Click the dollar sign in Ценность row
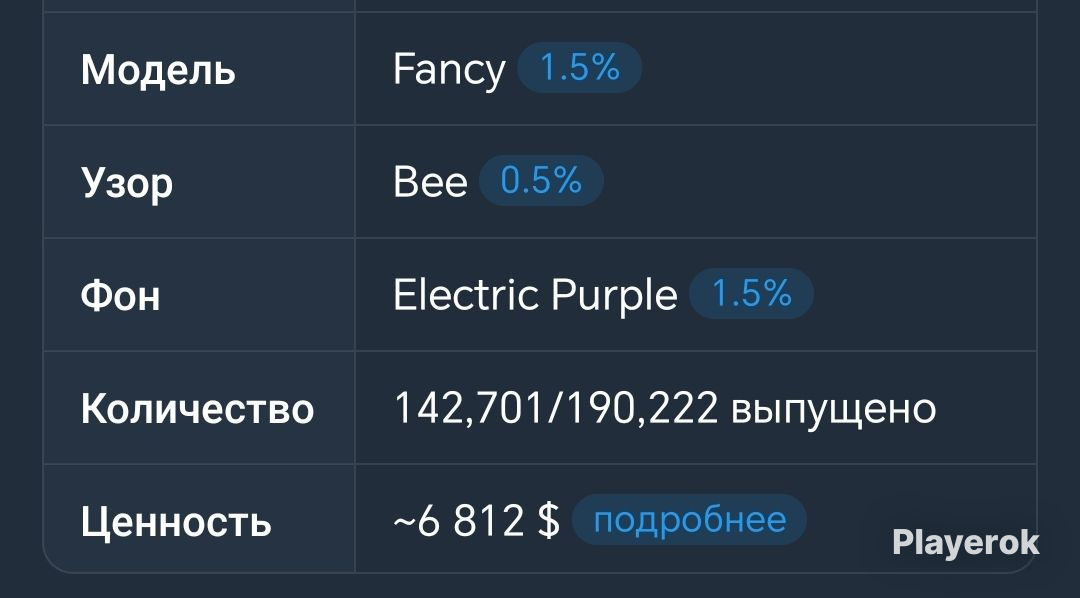The width and height of the screenshot is (1080, 598). click(x=548, y=520)
